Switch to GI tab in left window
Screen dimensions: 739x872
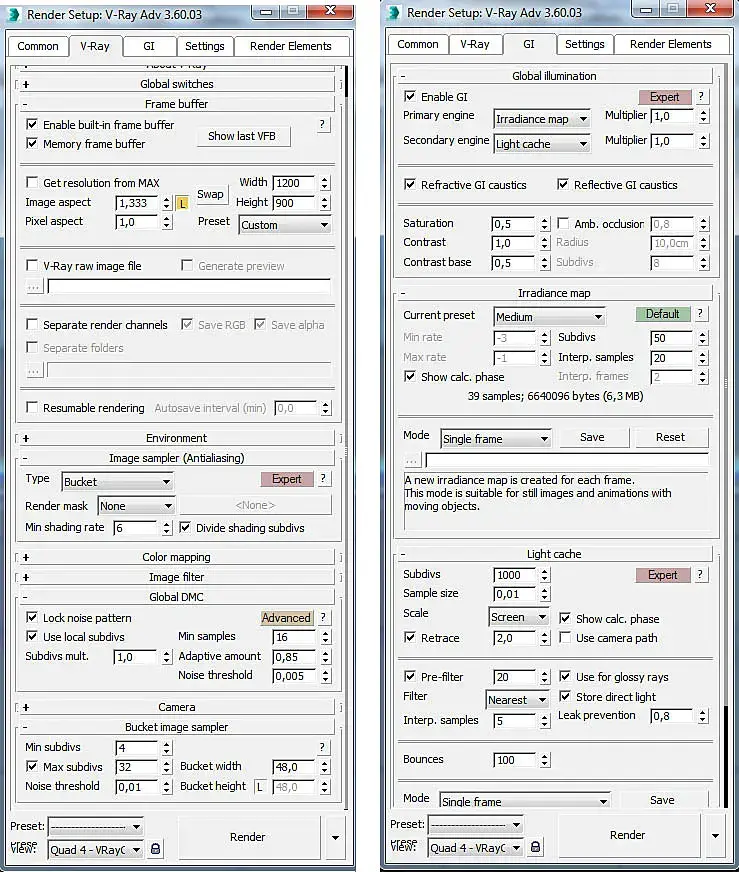(149, 46)
